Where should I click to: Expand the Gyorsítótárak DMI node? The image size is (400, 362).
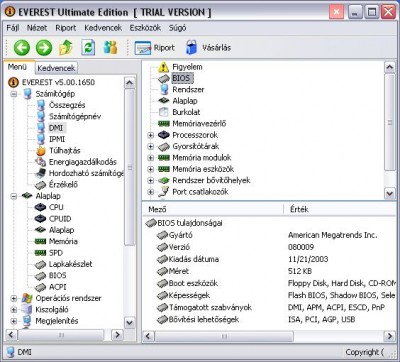tap(151, 147)
